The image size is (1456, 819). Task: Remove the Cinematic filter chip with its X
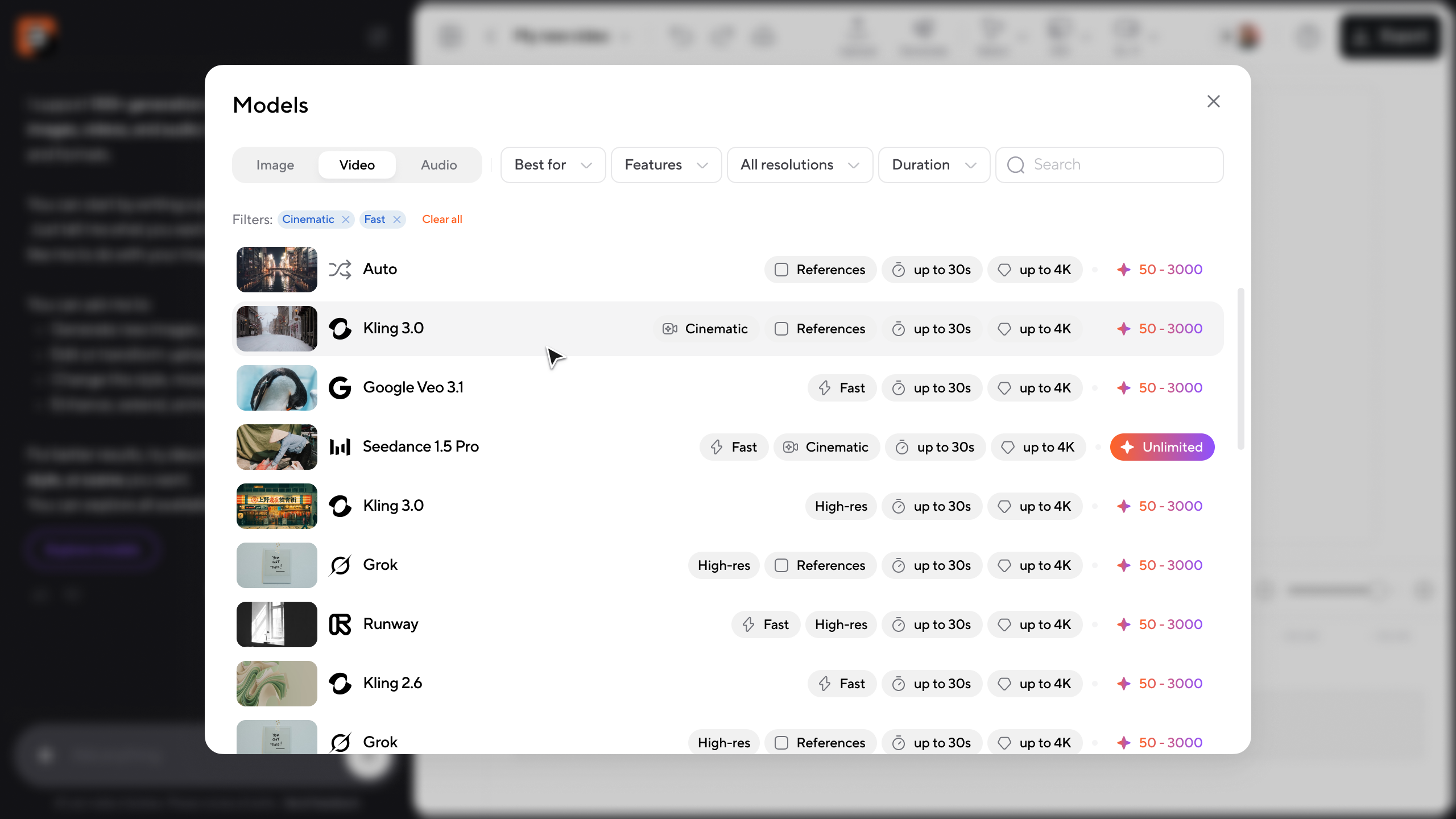coord(346,220)
